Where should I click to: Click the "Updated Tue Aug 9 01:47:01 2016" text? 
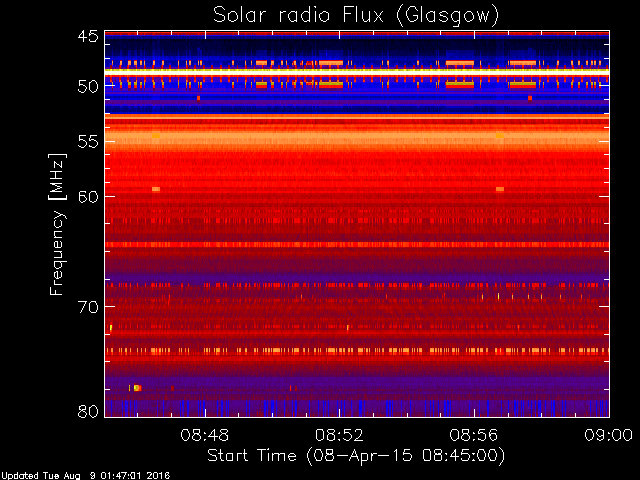point(85,476)
